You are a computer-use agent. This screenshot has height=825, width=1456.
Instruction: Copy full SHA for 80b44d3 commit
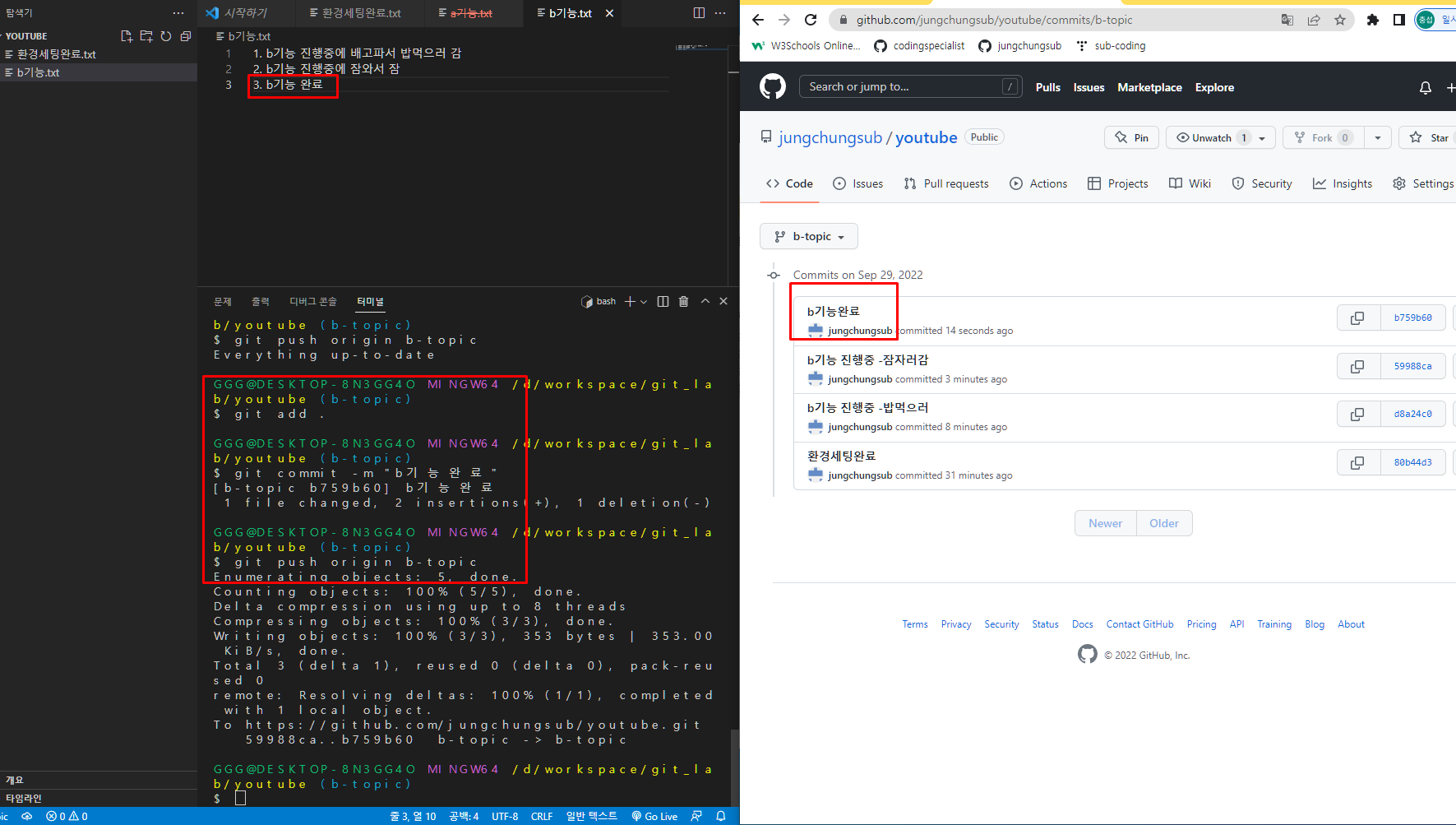pyautogui.click(x=1357, y=462)
